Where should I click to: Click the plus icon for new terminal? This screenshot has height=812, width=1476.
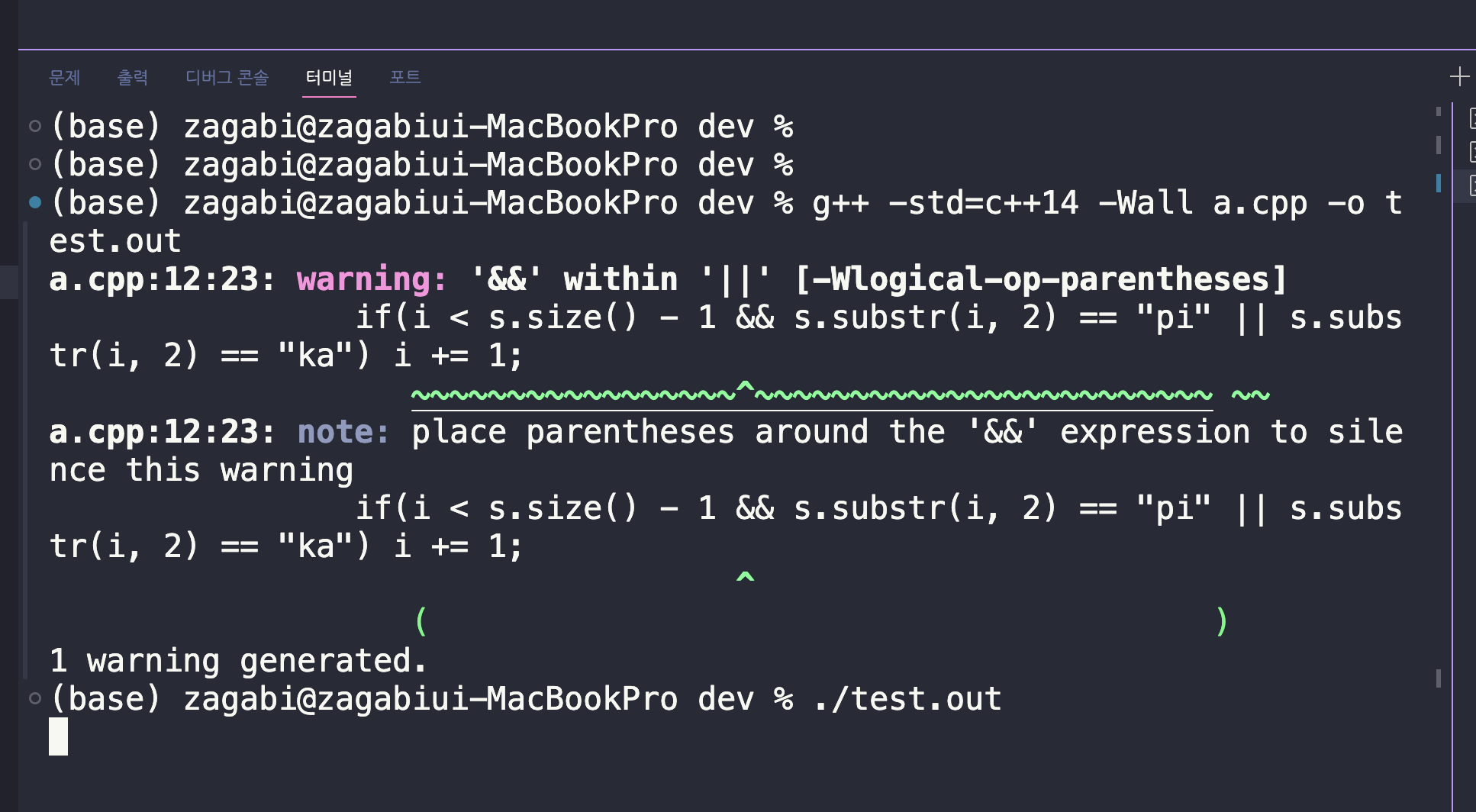[1458, 76]
